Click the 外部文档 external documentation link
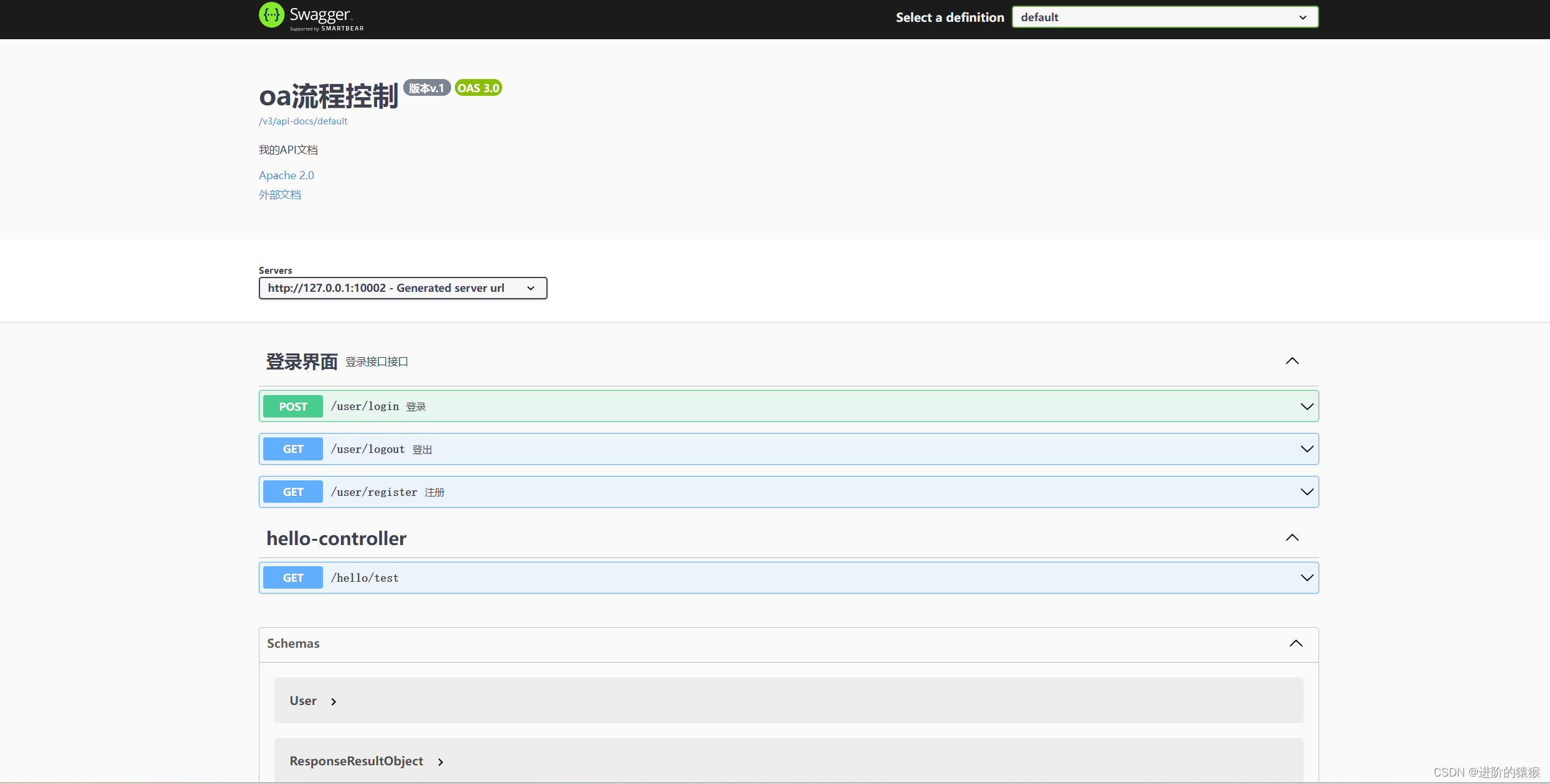1550x784 pixels. click(x=279, y=195)
